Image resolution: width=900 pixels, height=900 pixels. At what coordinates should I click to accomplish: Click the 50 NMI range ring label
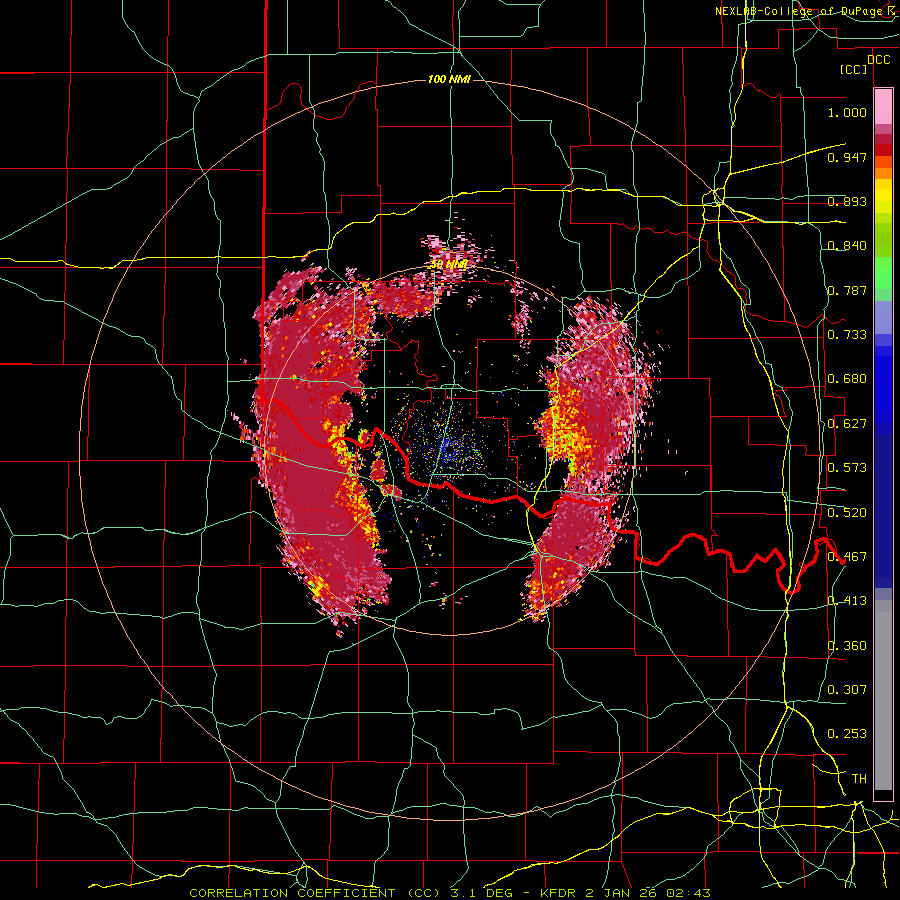[448, 265]
